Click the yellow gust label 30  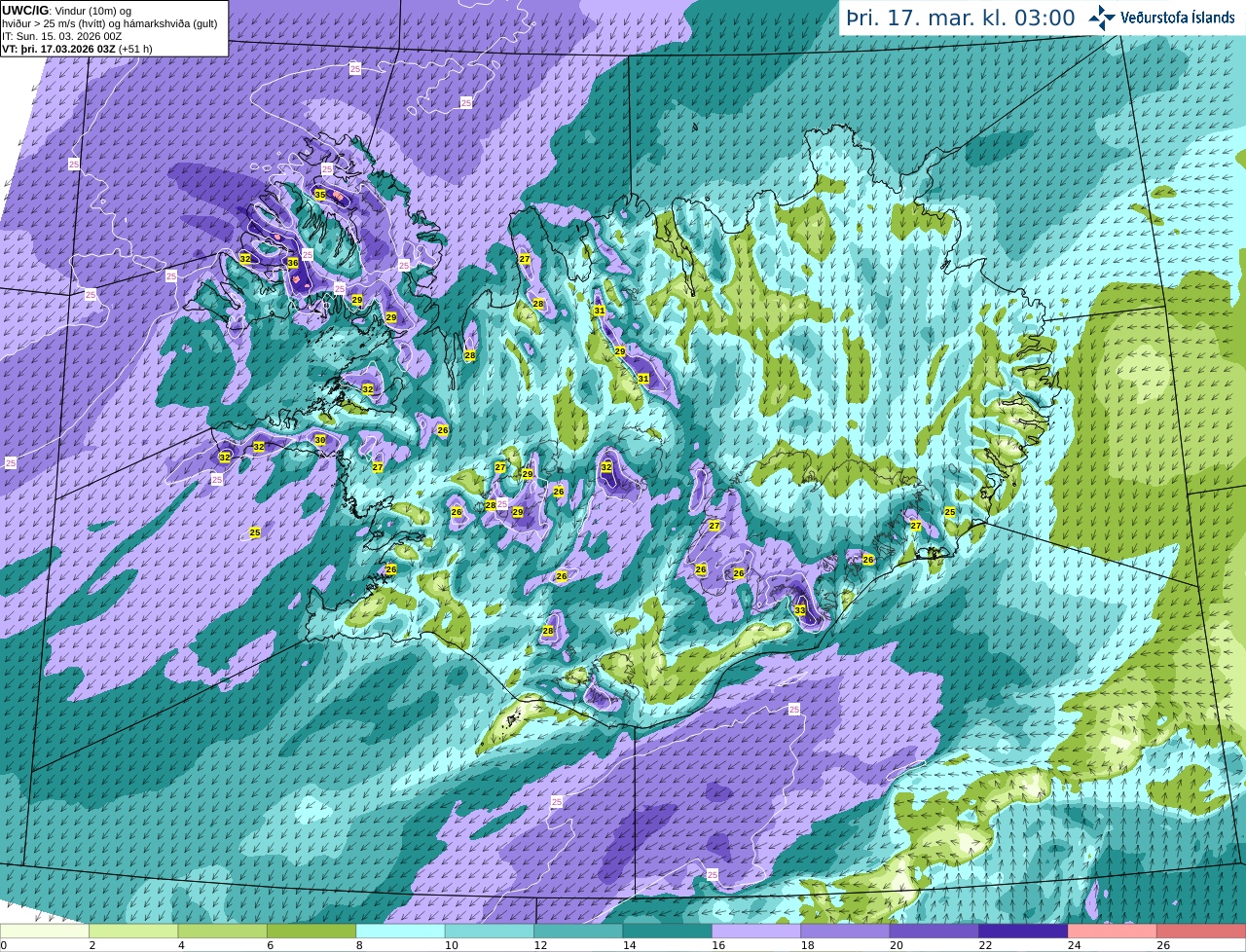tap(320, 440)
